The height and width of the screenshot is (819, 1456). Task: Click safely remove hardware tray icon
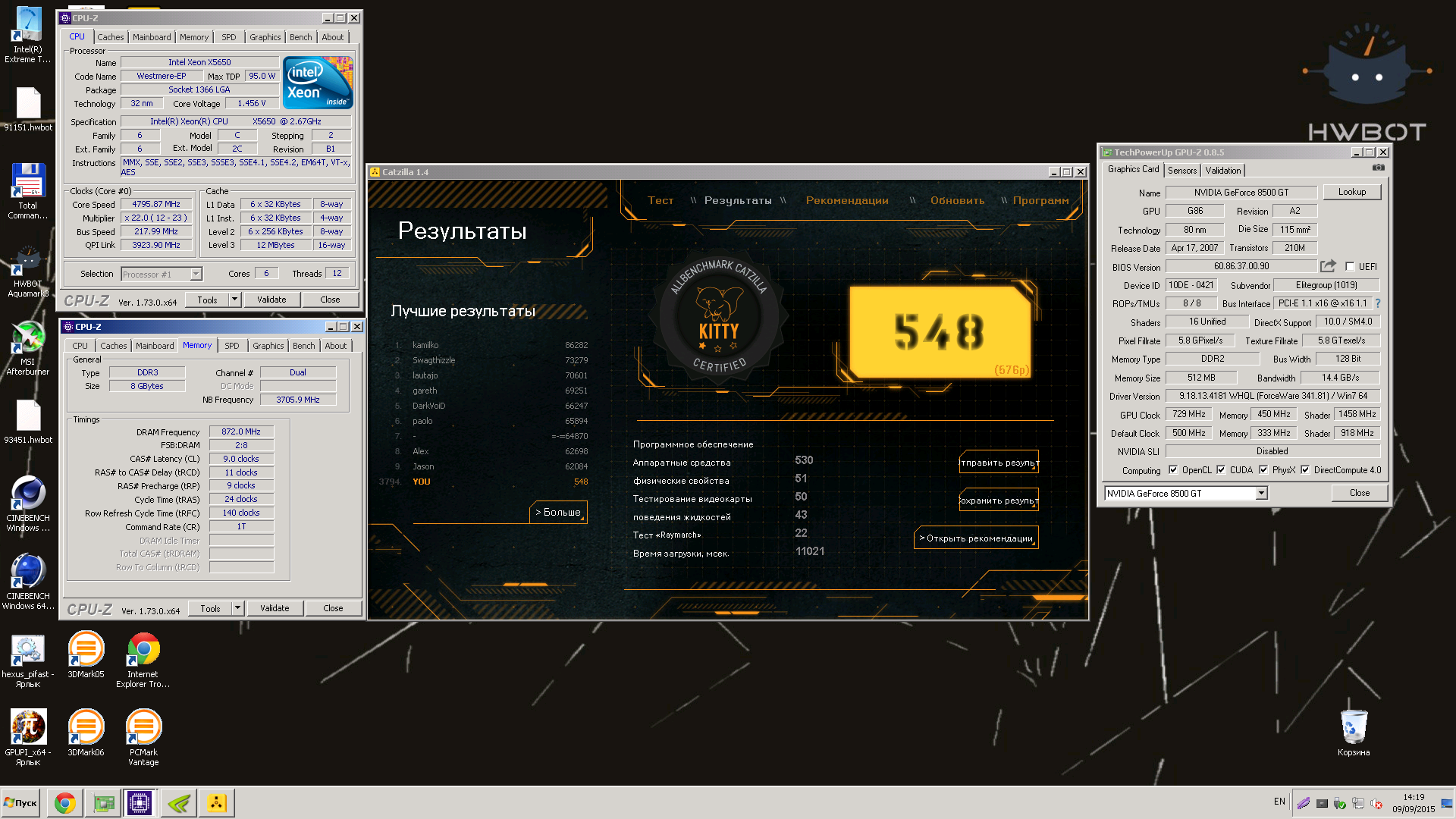(1340, 803)
